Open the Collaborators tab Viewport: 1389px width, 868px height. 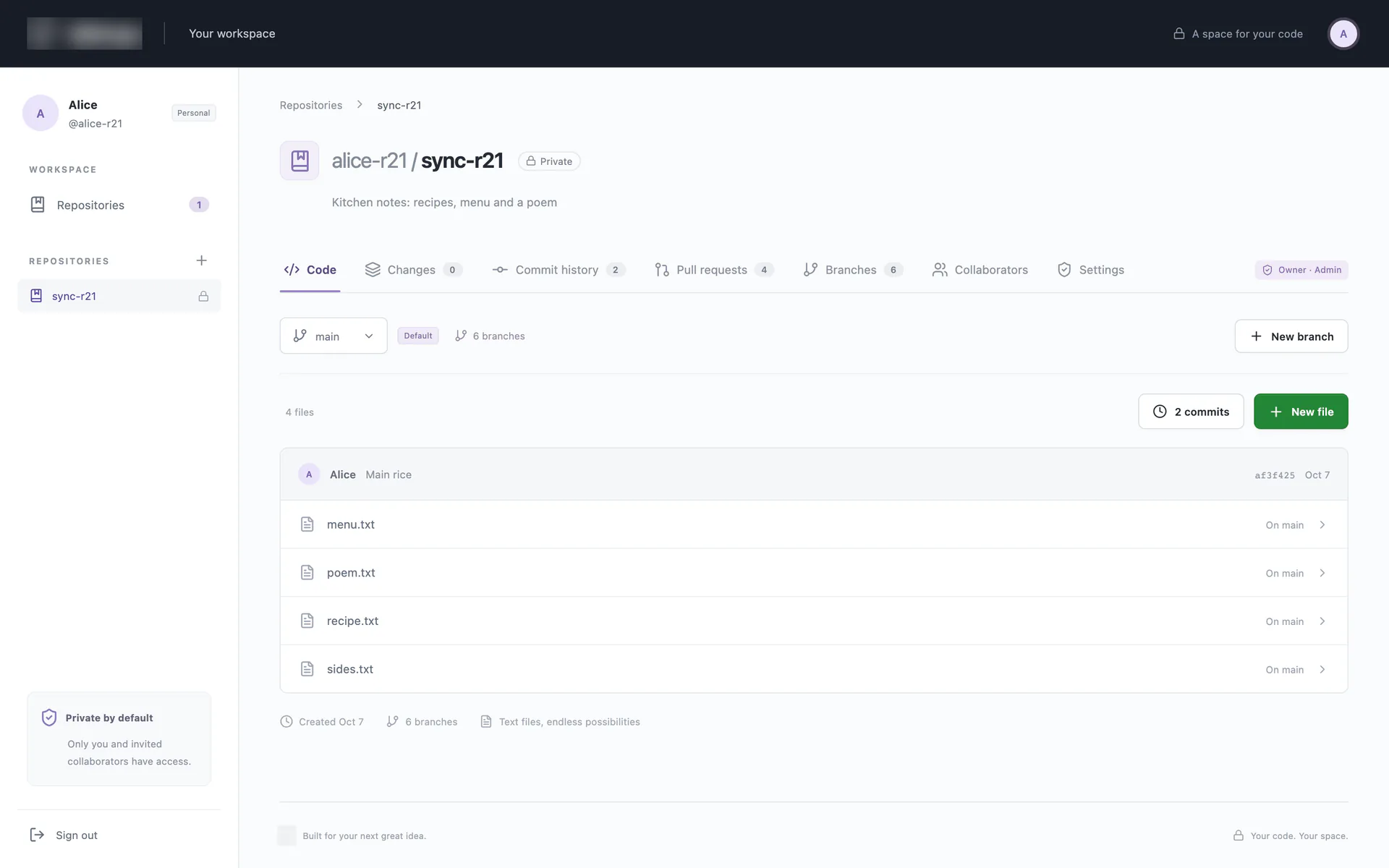click(x=980, y=270)
